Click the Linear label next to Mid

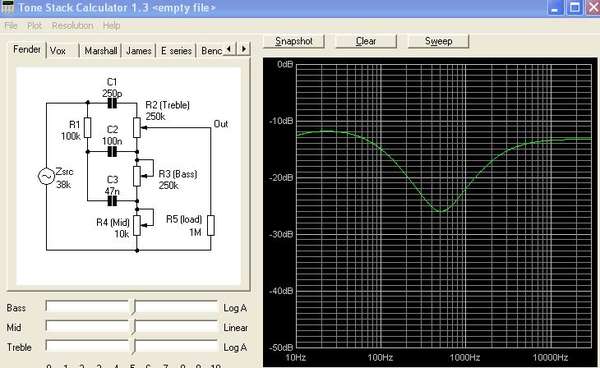tap(236, 328)
